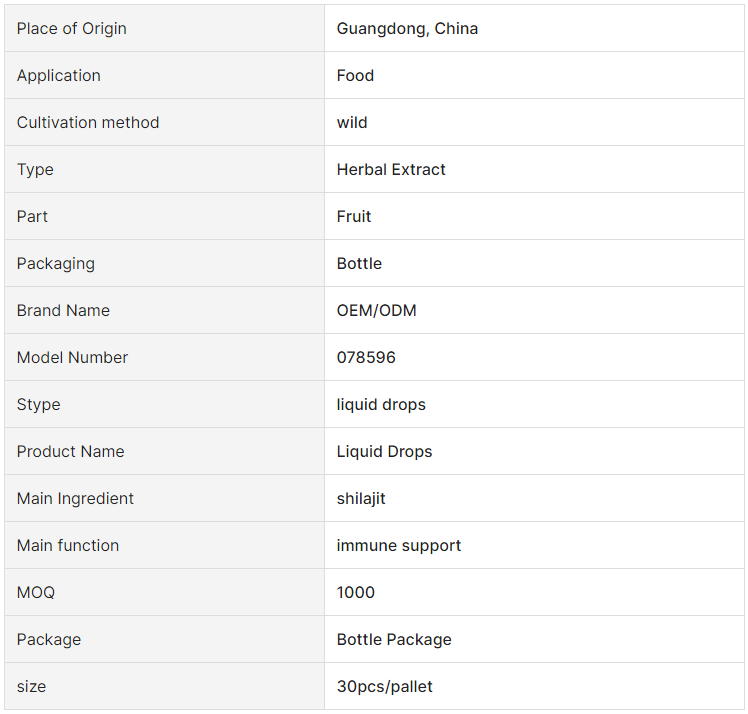
Task: Click the shilajit main ingredient value
Action: pos(361,499)
